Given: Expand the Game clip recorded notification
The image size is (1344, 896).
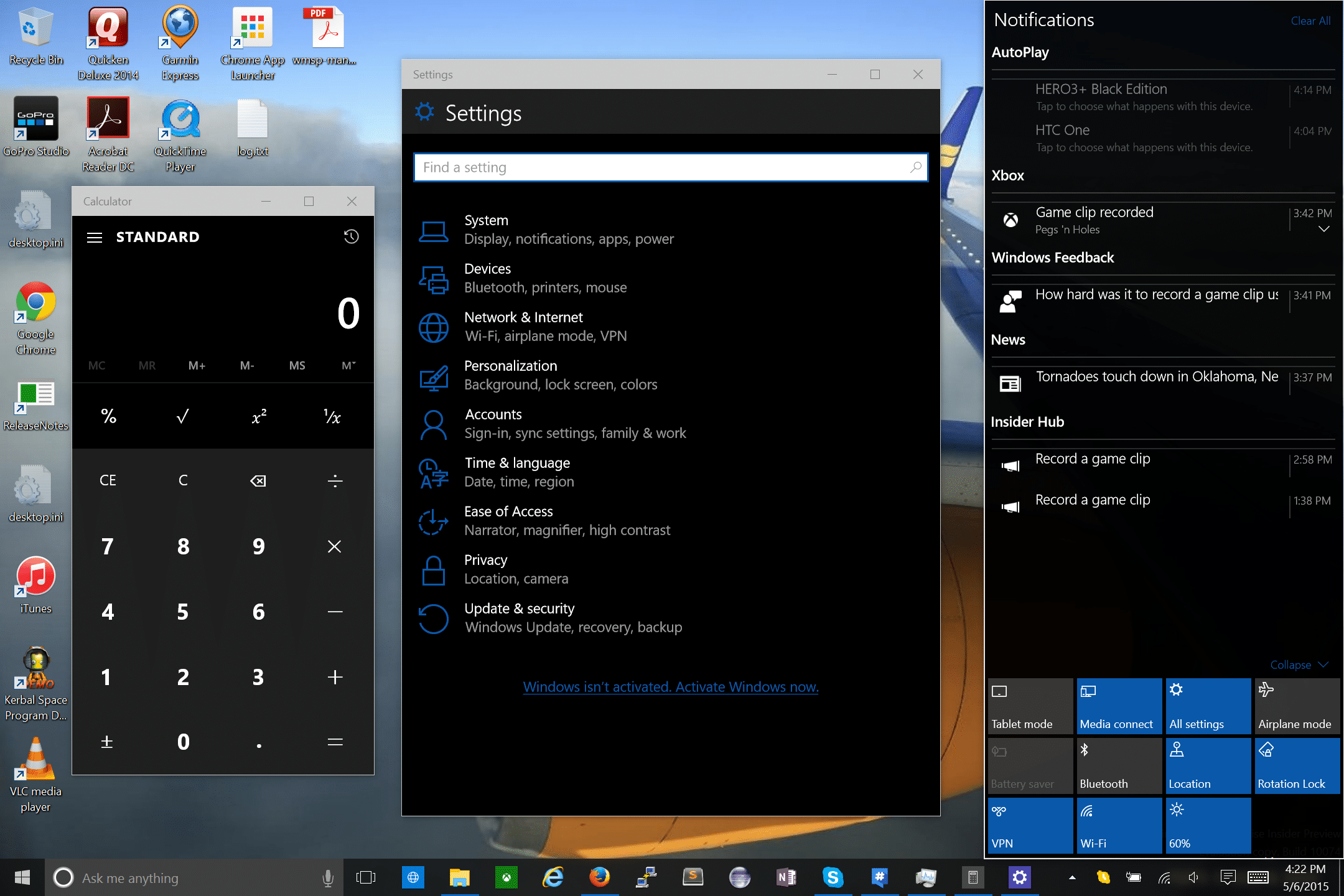Looking at the screenshot, I should (1324, 229).
